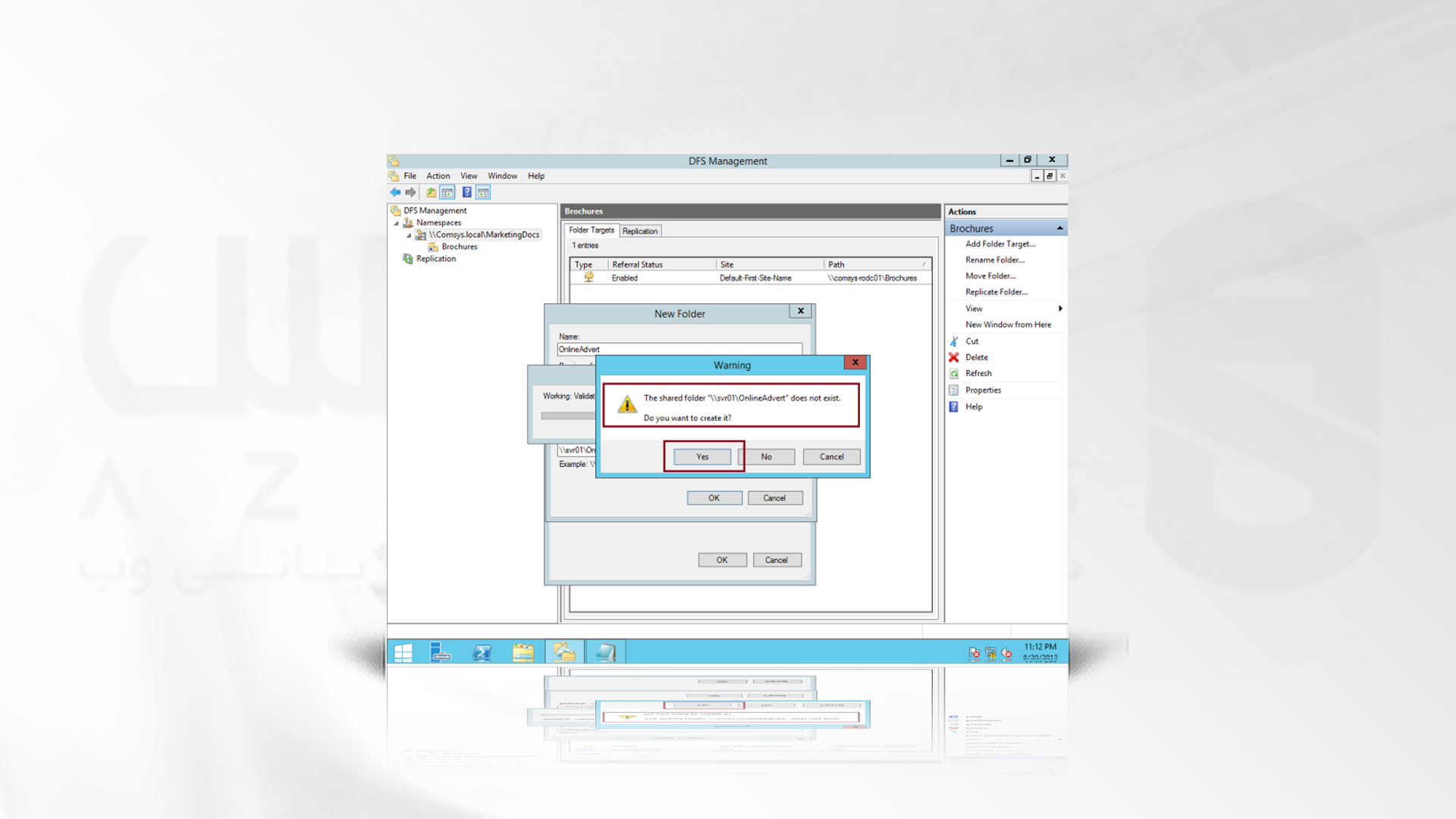Toggle the Show/Hide Action Pane toolbar icon
Screen dimensions: 1456x819
483,193
